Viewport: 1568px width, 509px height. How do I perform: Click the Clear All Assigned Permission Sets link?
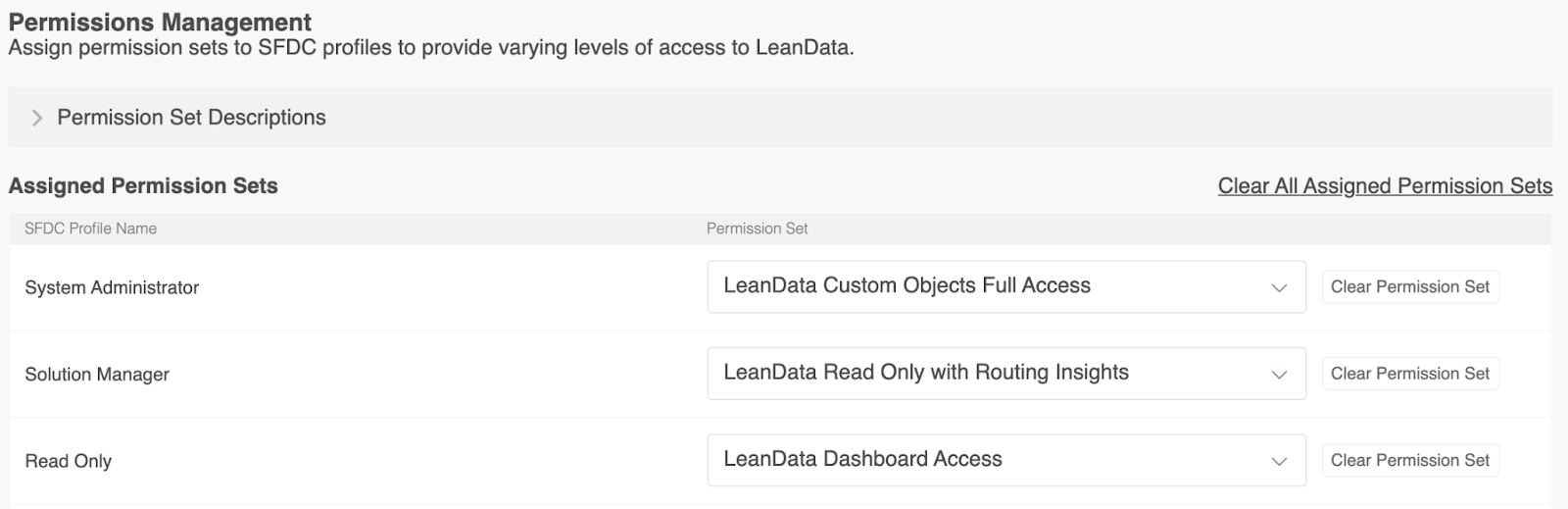click(x=1385, y=186)
